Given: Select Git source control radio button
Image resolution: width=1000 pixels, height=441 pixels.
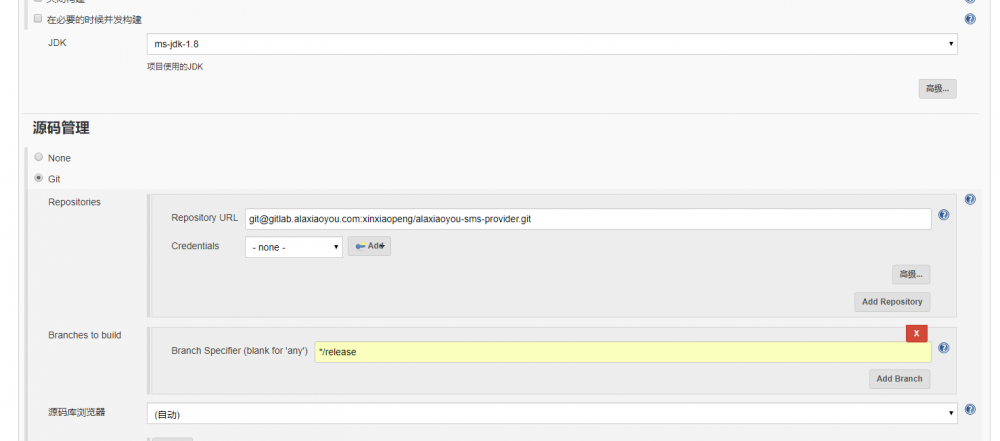Looking at the screenshot, I should (x=39, y=178).
